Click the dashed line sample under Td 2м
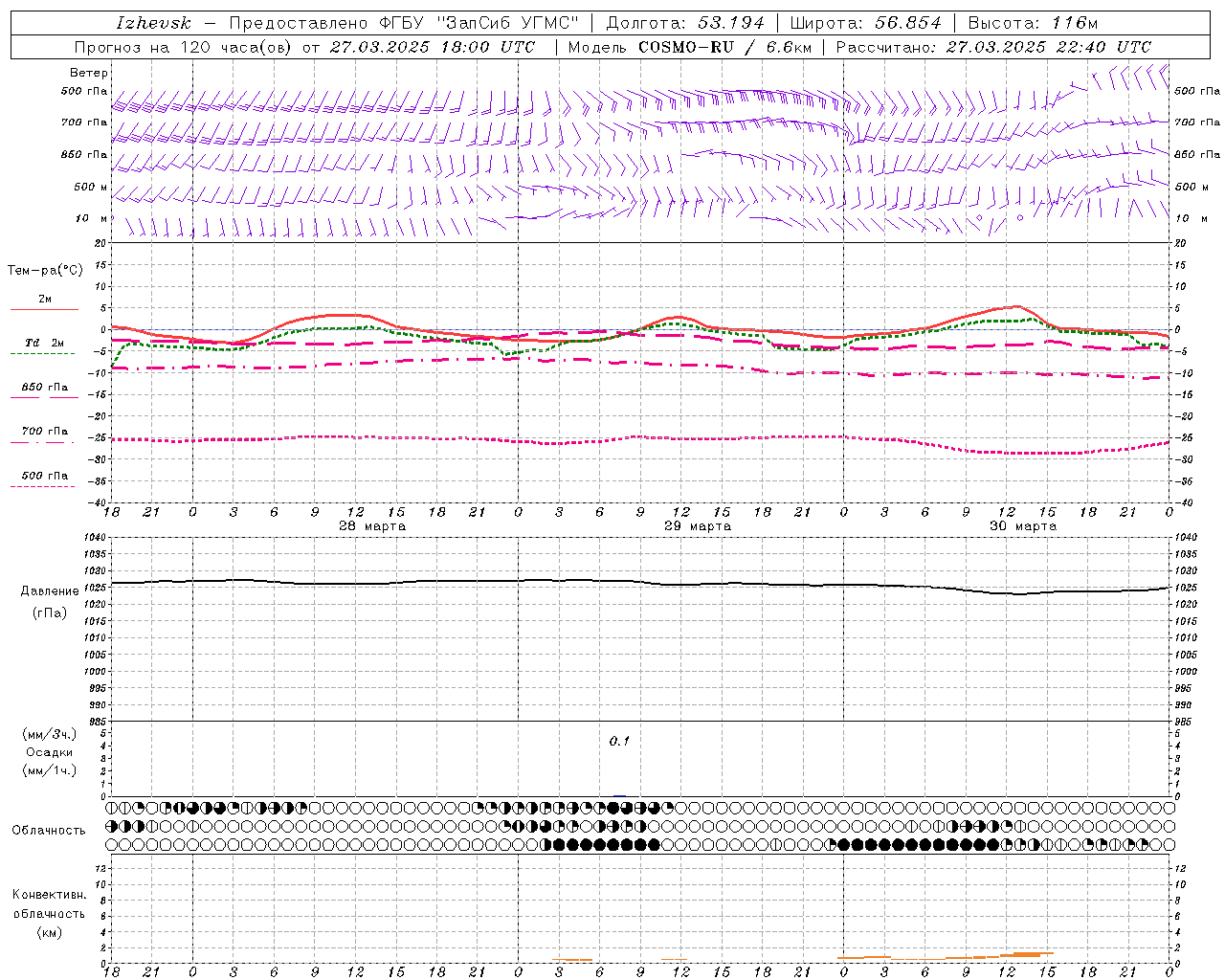The width and height of the screenshot is (1225, 980). coord(42,354)
